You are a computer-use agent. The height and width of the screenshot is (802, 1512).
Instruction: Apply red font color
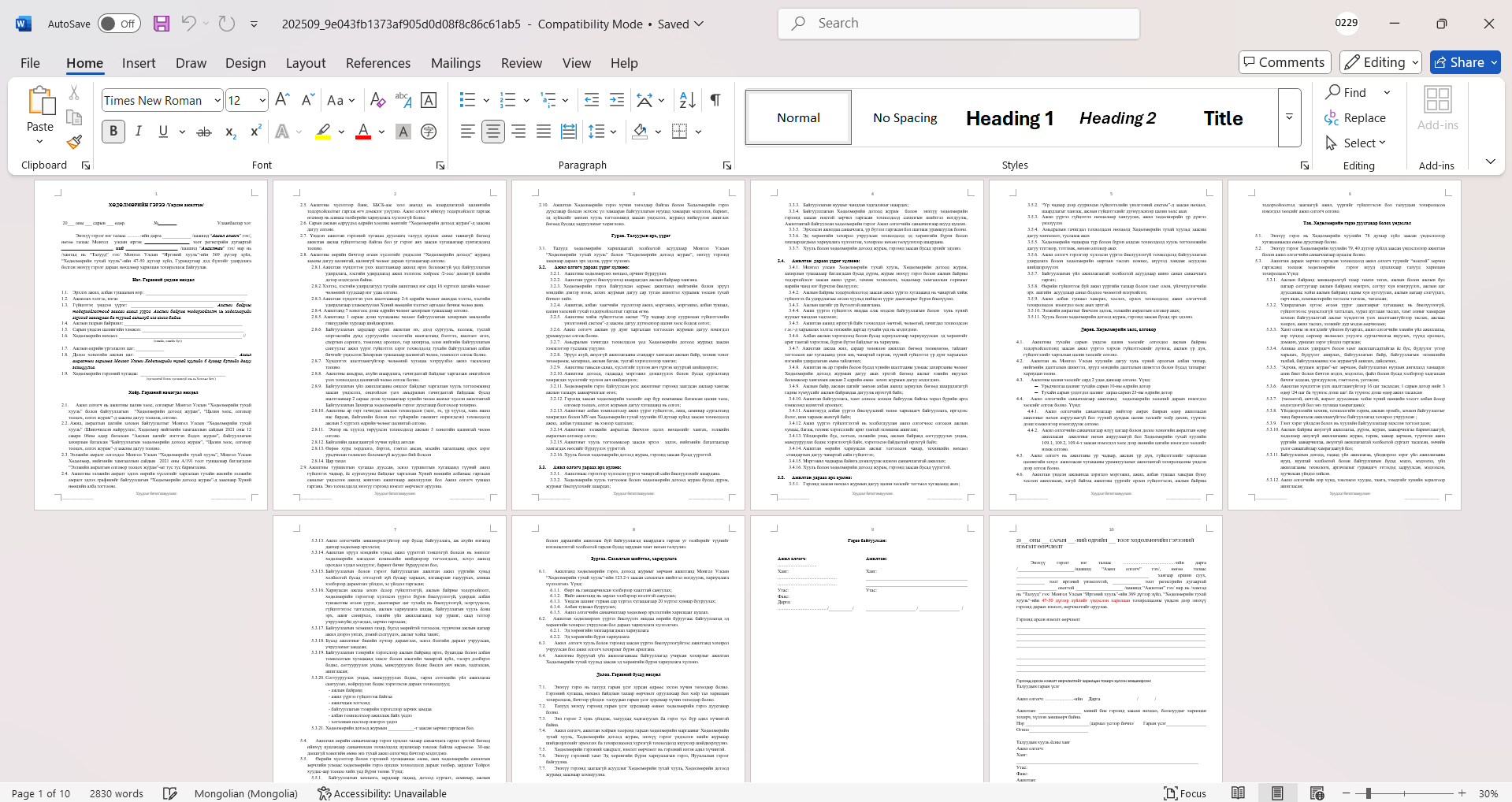click(x=363, y=132)
